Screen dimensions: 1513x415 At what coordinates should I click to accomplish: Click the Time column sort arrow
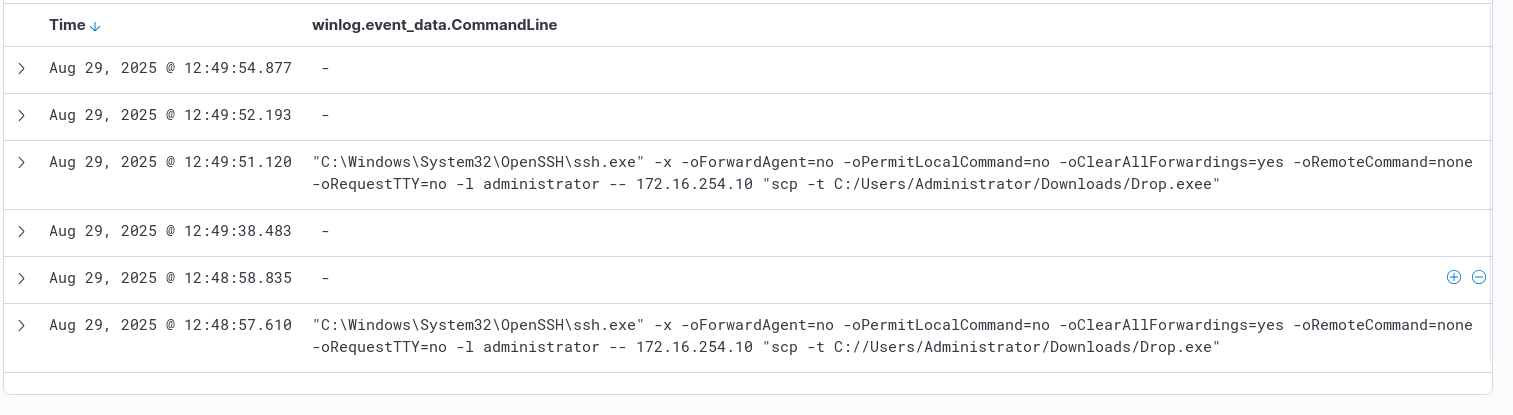(95, 26)
